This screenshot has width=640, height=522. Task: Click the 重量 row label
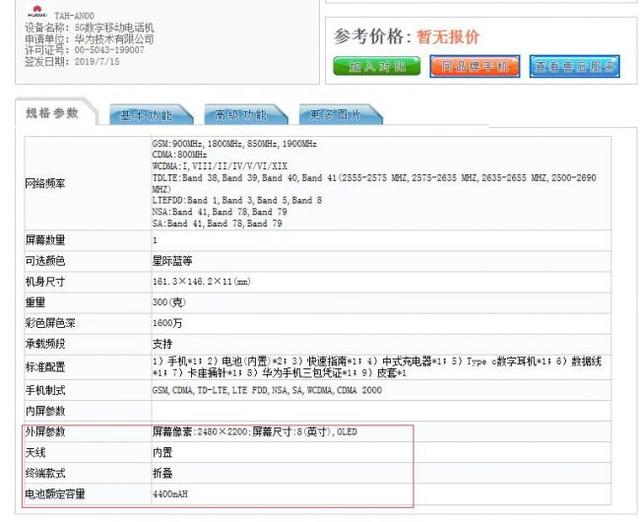pyautogui.click(x=35, y=303)
